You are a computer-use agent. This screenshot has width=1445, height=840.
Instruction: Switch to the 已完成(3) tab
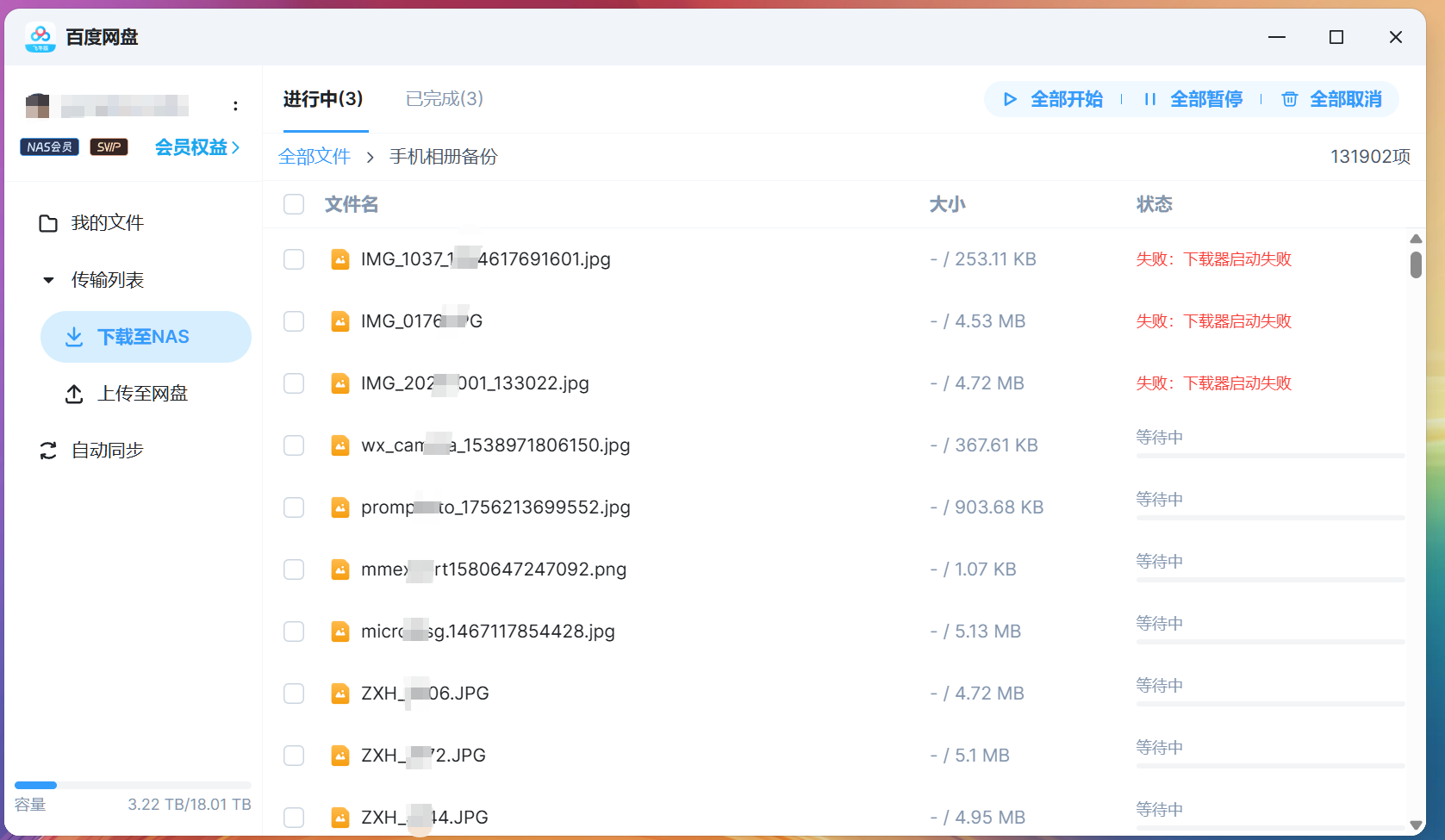click(x=444, y=99)
